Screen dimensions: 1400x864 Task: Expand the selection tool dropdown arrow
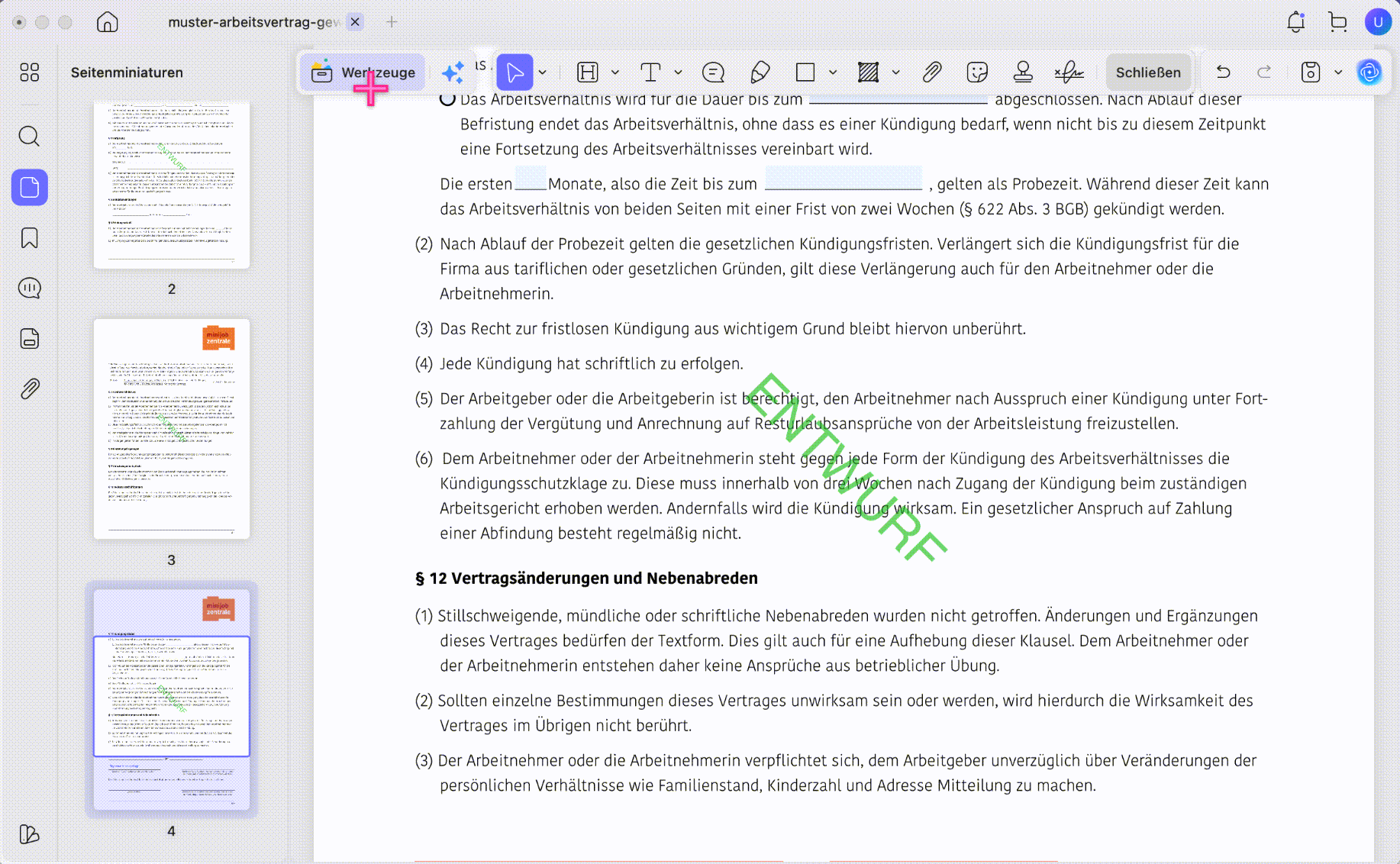543,73
